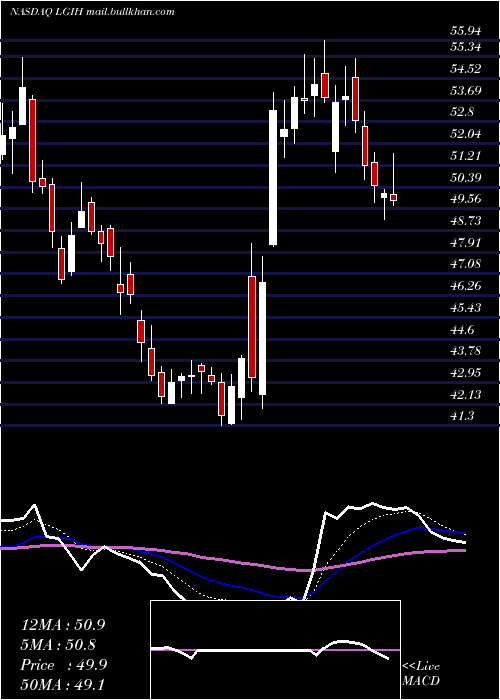Screen dimensions: 500x700
Task: Click the 50.39 price axis label
Action: click(x=466, y=177)
